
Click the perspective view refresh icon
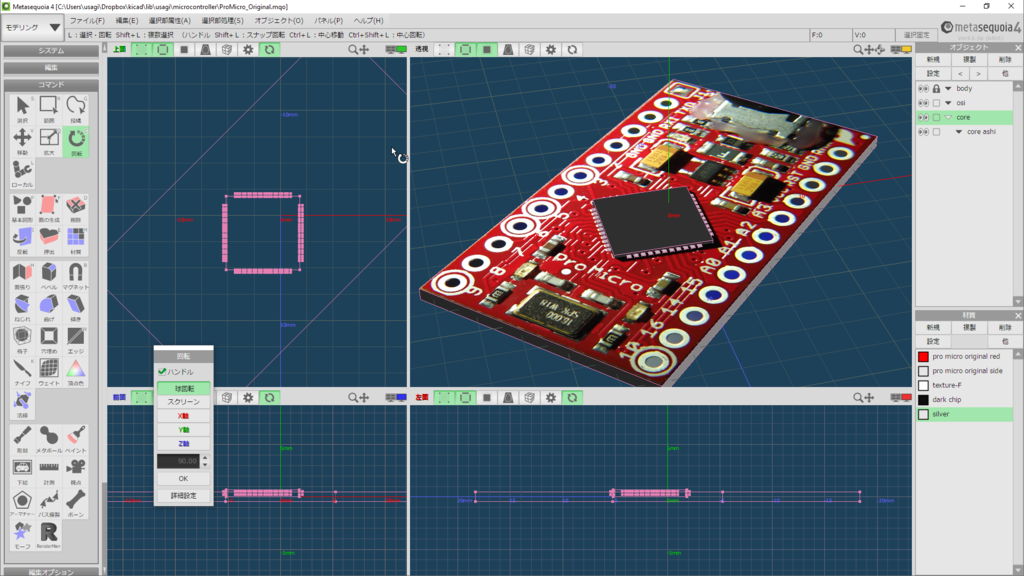pos(572,50)
